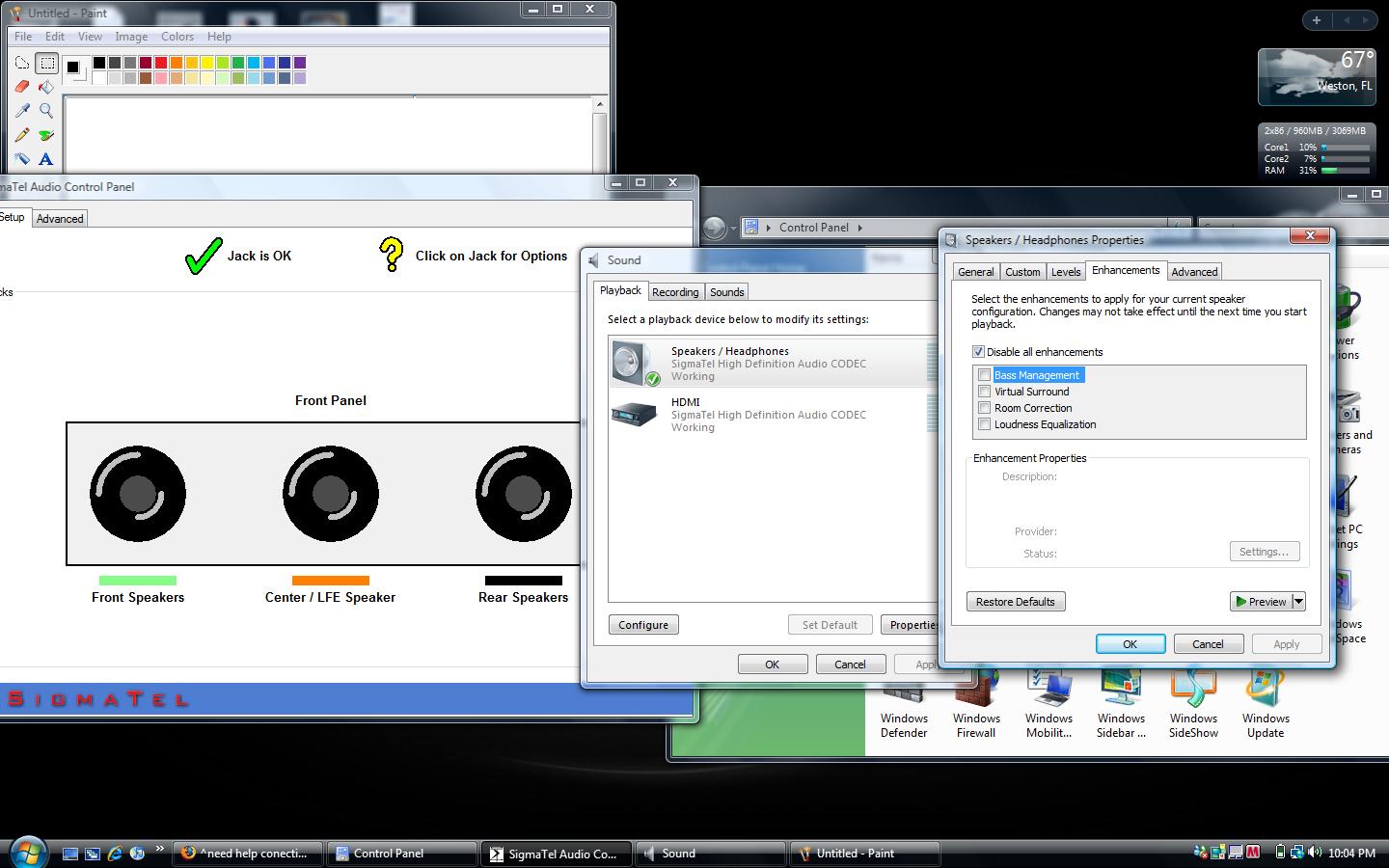
Task: Switch to the Firefox taskbar button
Action: [x=247, y=854]
